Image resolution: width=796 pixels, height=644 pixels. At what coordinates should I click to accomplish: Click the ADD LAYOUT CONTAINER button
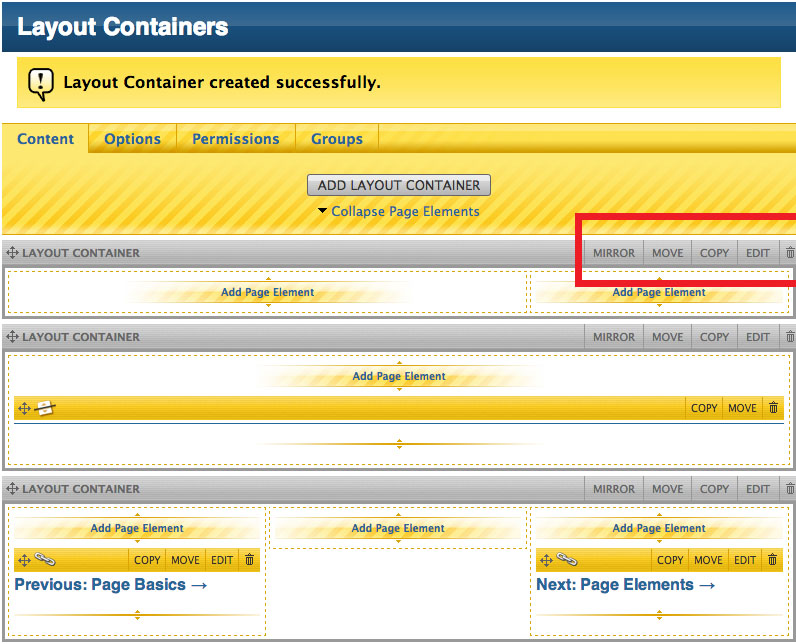pyautogui.click(x=399, y=185)
